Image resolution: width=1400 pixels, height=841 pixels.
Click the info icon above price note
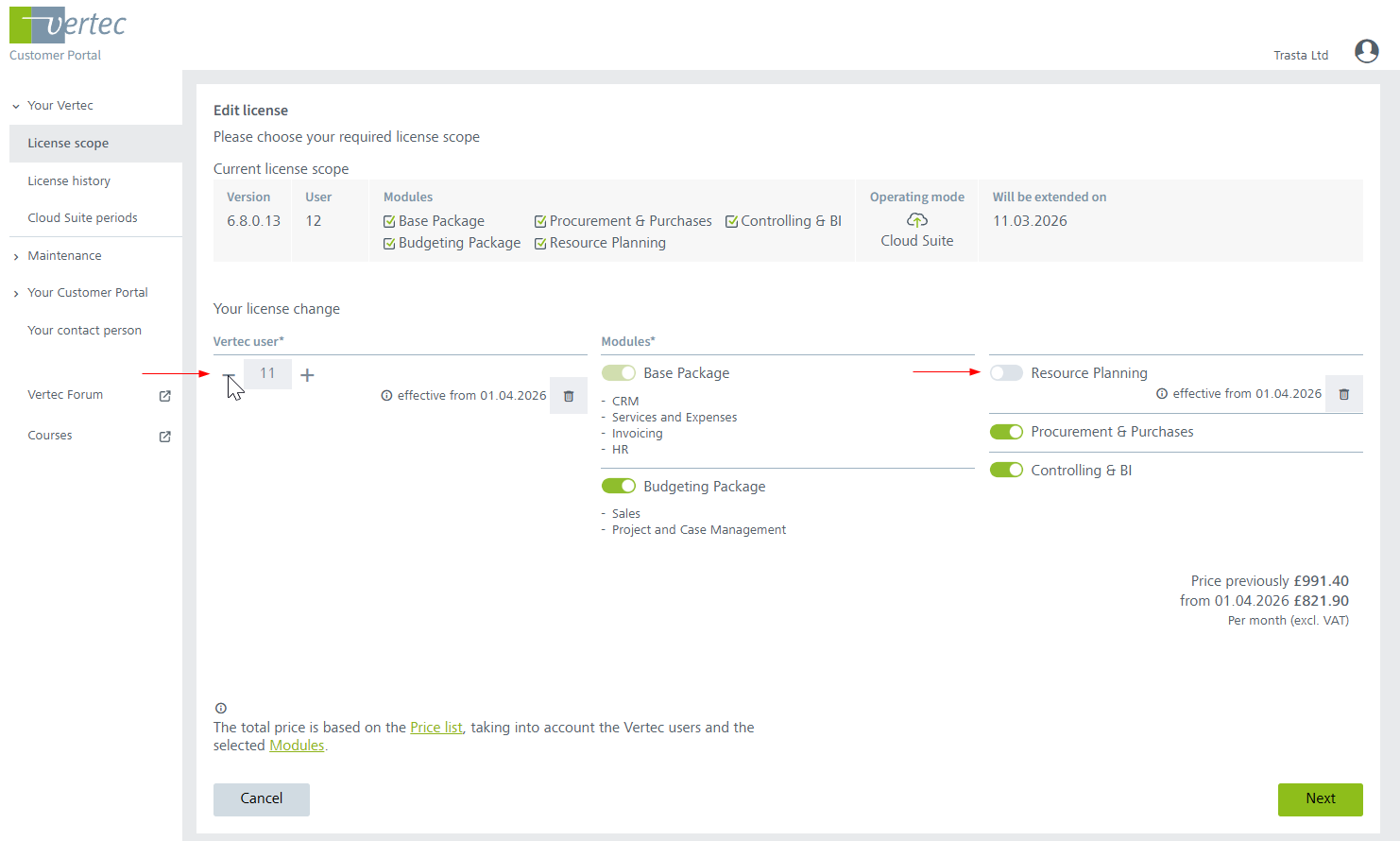(x=221, y=708)
